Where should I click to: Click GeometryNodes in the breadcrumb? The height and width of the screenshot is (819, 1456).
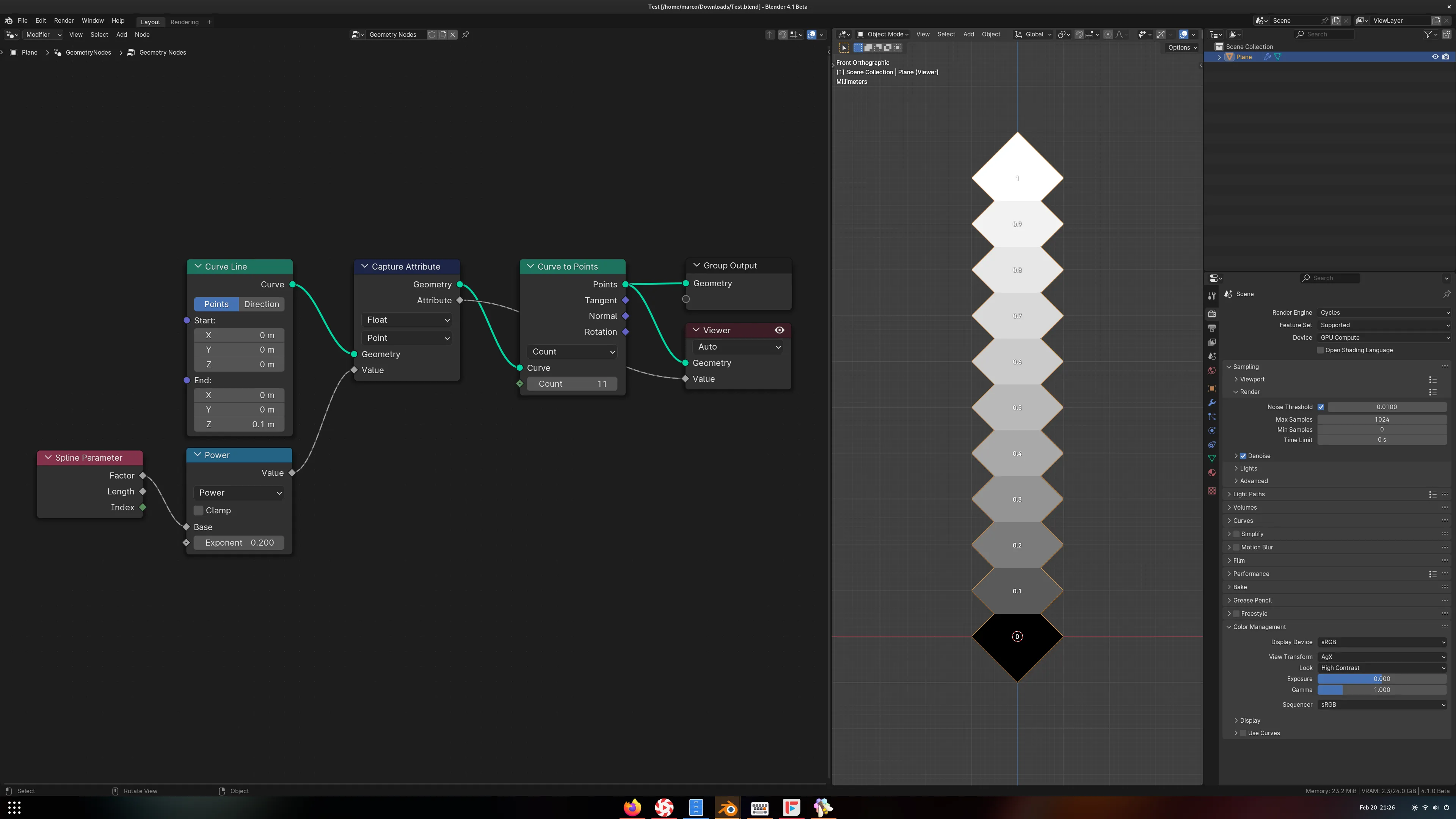pyautogui.click(x=88, y=53)
